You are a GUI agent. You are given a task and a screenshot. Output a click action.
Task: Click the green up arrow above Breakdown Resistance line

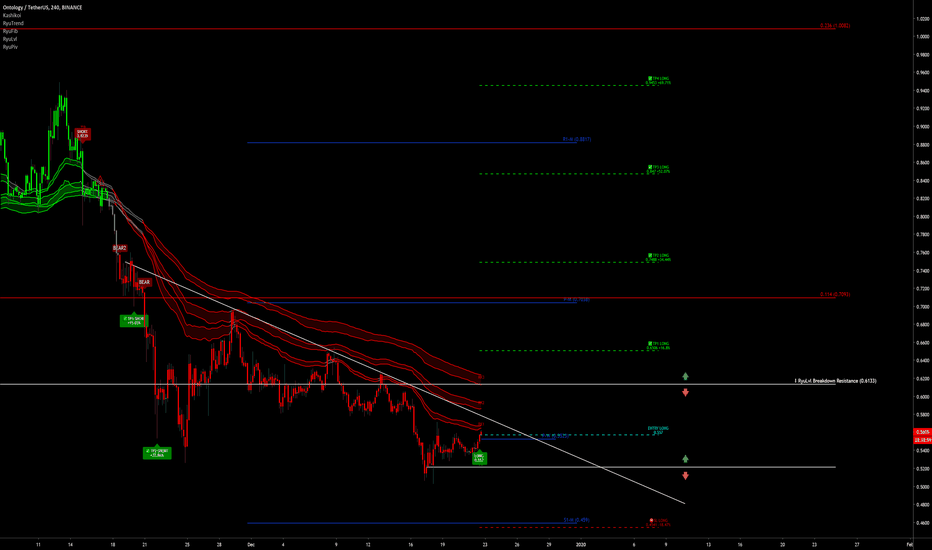[685, 376]
